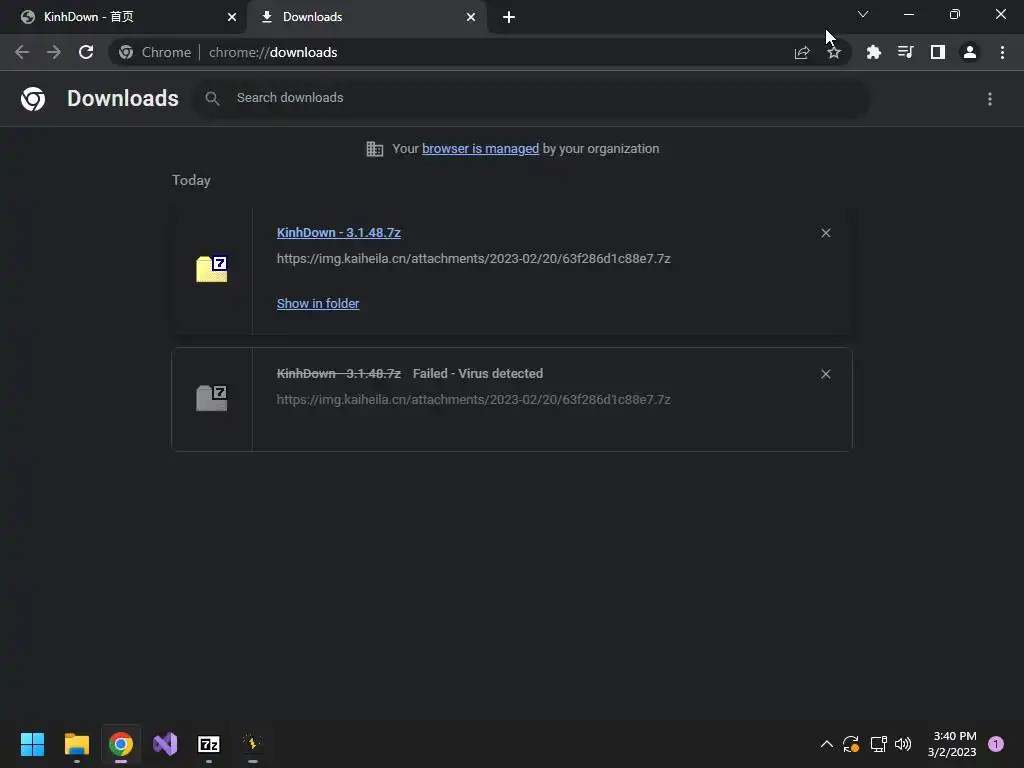Open the Downloads page more actions menu
The image size is (1024, 768).
click(990, 99)
